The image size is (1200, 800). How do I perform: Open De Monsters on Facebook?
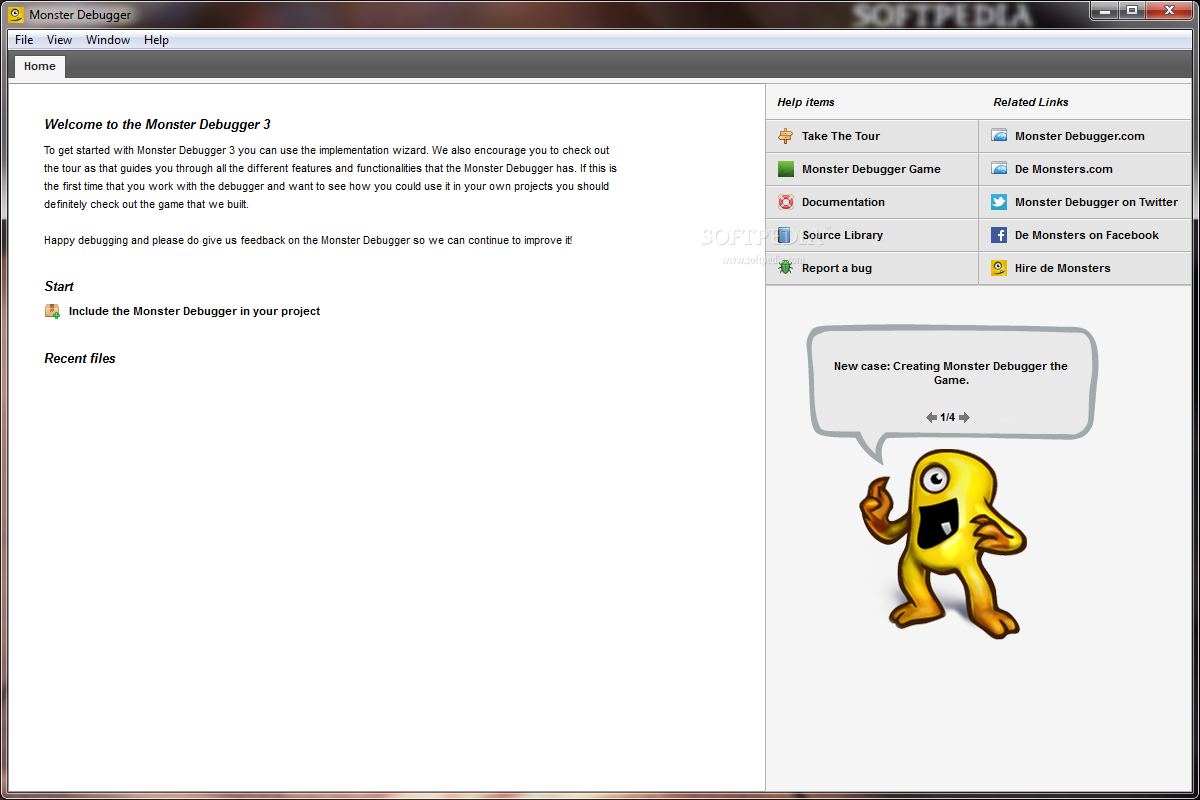(1085, 235)
